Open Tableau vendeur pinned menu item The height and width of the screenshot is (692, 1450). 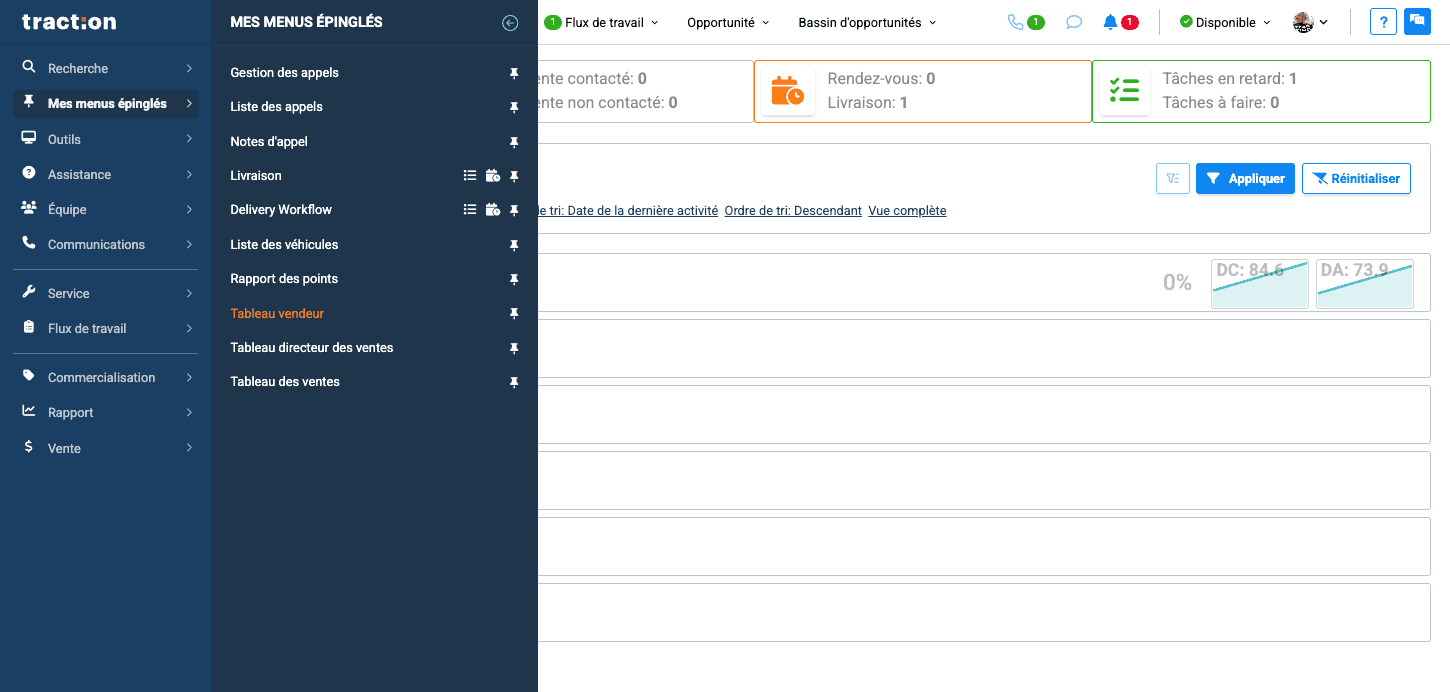pos(277,314)
